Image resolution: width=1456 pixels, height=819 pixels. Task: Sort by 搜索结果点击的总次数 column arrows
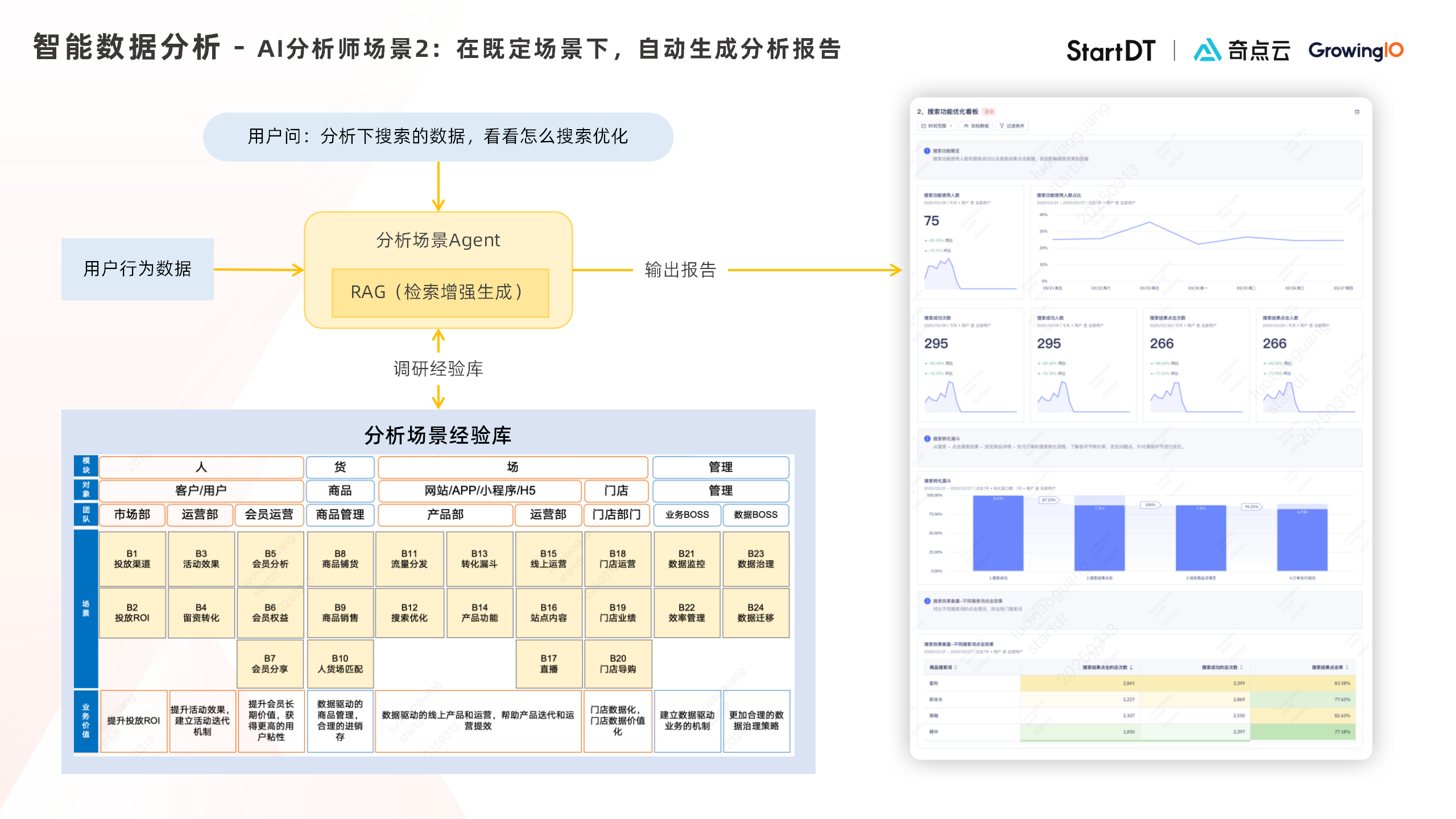[x=1131, y=667]
